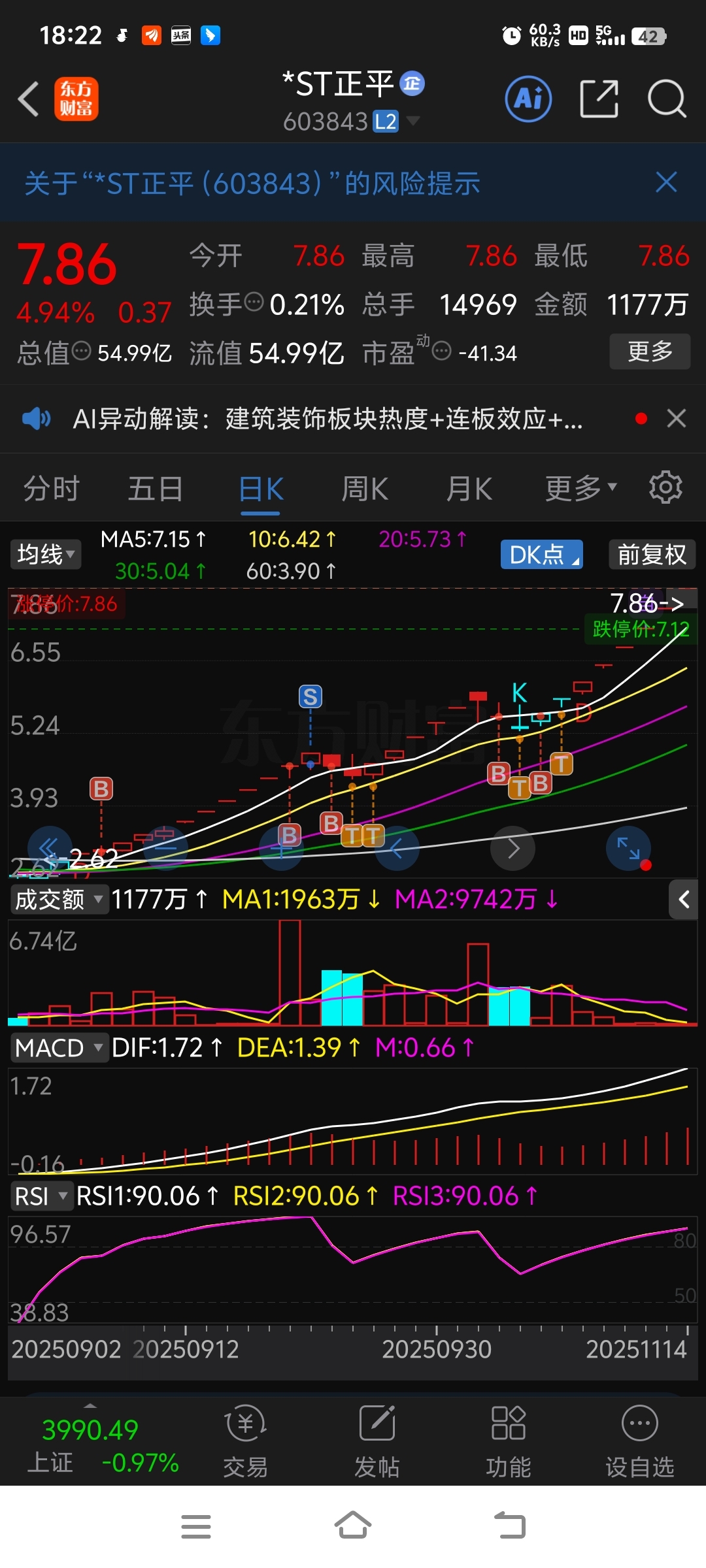Tap the leftmost red B marker
Screen dimensions: 706x1568
pyautogui.click(x=101, y=789)
